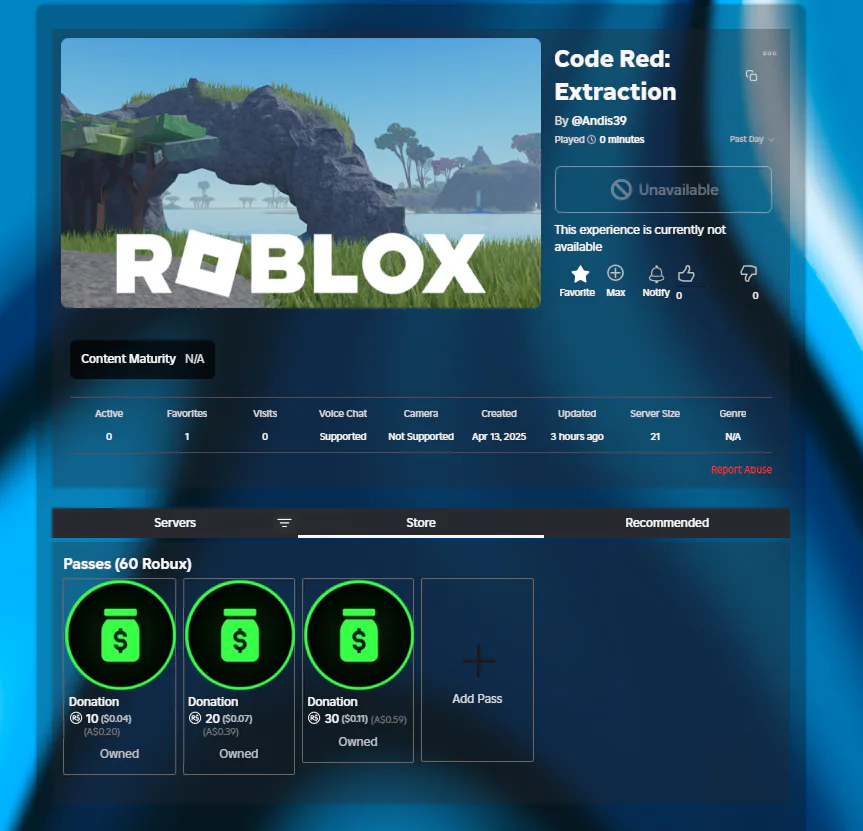The image size is (863, 831).
Task: Click the thumbs up like icon
Action: 686,274
